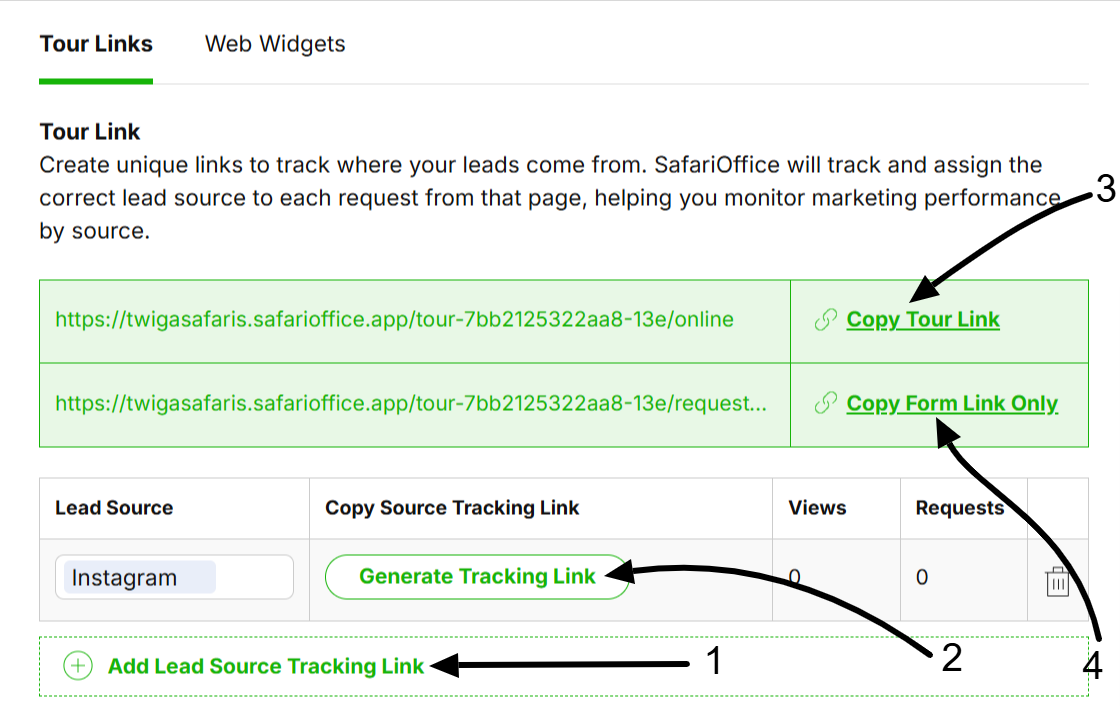Switch to the Tour Links tab
This screenshot has height=706, width=1120.
[x=96, y=44]
